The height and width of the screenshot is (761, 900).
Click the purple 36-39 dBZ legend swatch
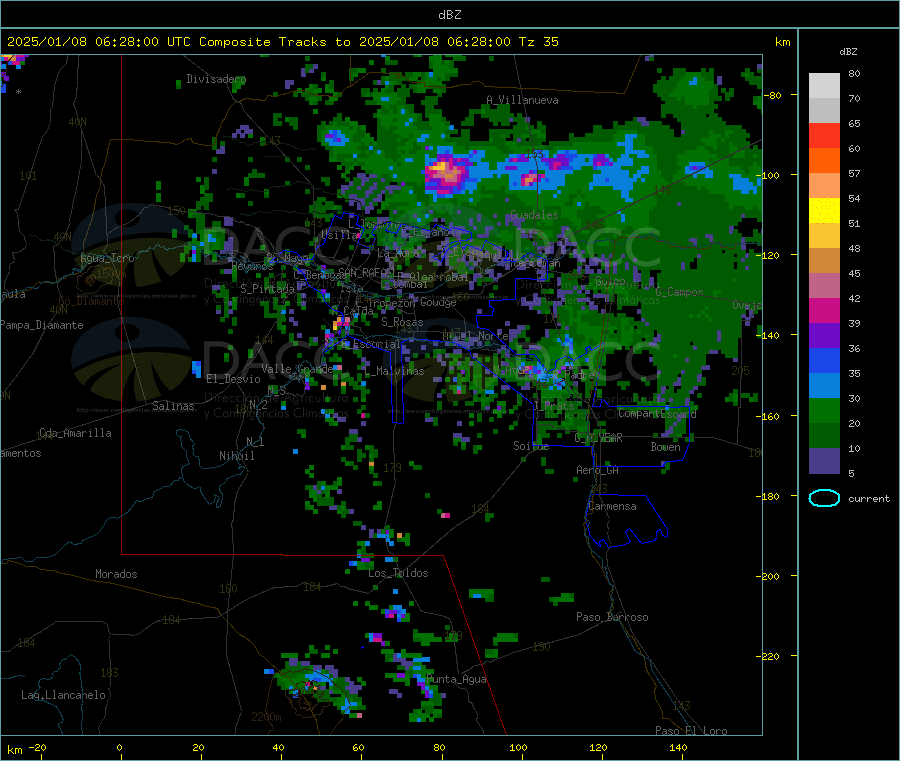pyautogui.click(x=824, y=336)
